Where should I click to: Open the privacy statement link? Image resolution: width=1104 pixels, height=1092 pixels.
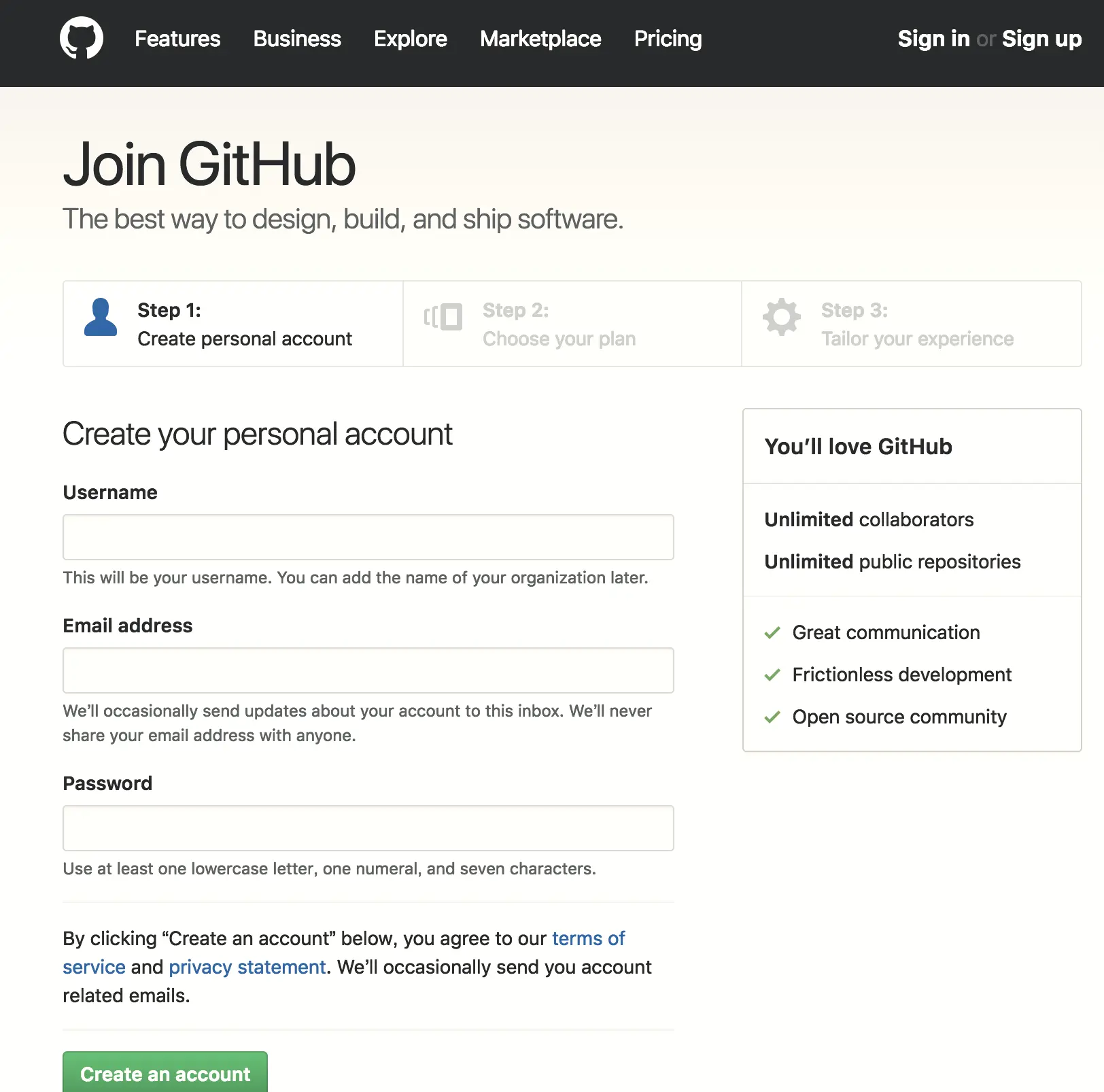(x=247, y=968)
